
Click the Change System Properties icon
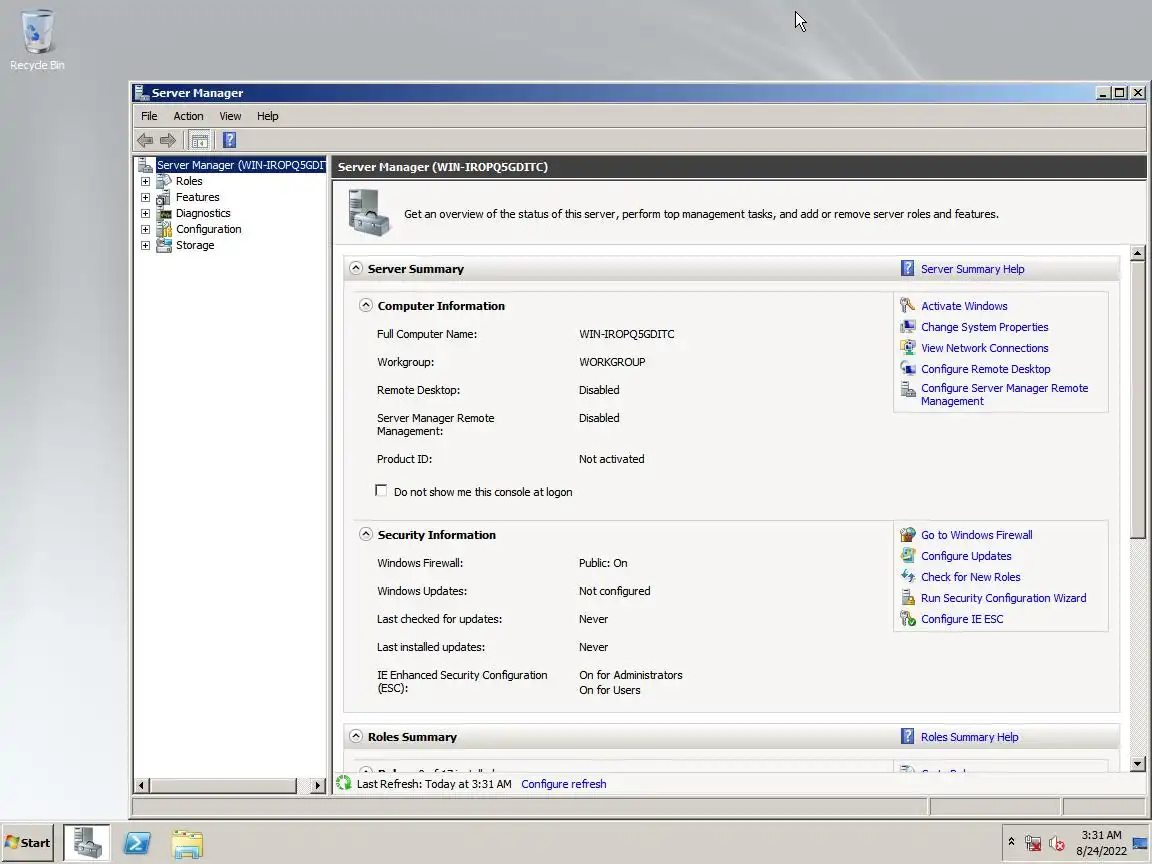coord(908,327)
